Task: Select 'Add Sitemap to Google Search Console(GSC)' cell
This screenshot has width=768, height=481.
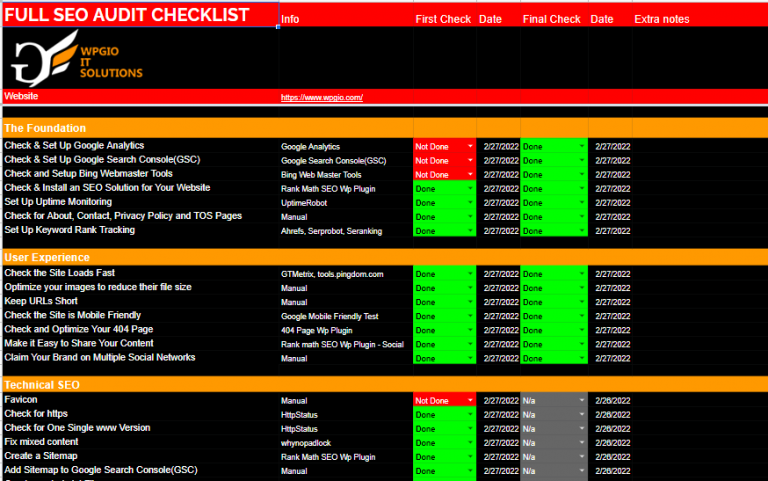Action: coord(141,470)
